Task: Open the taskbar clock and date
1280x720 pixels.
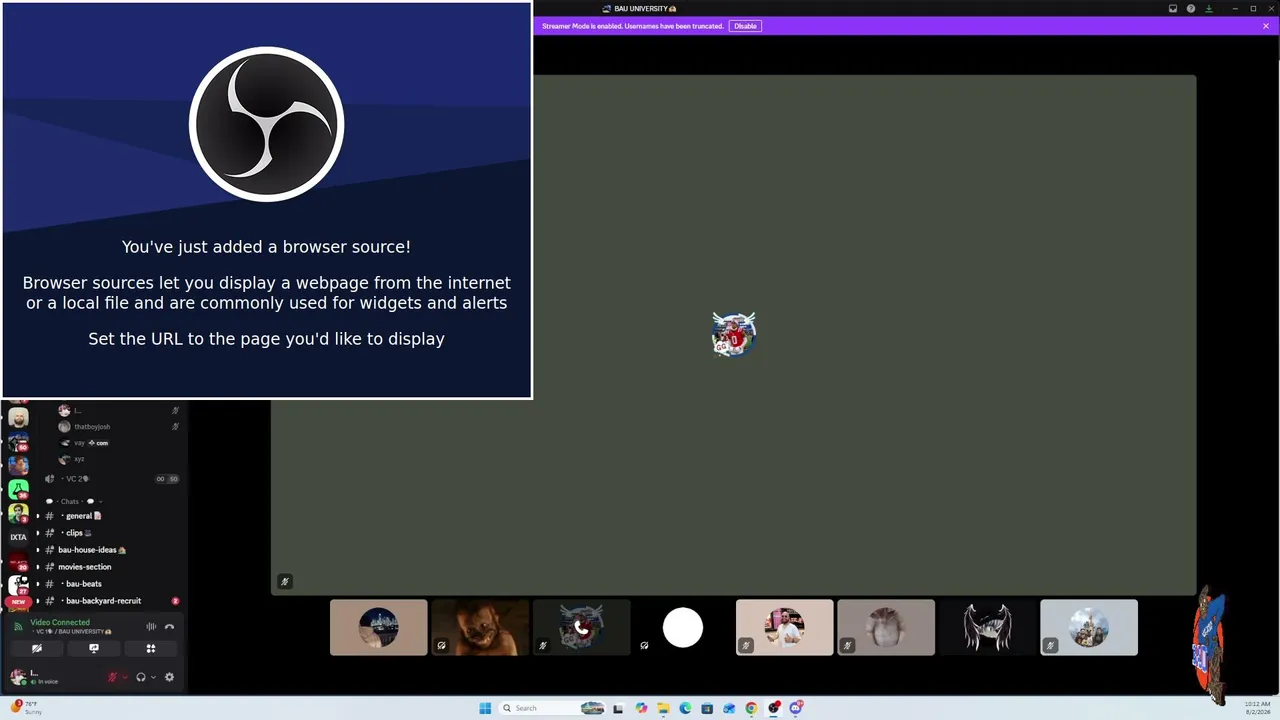Action: (x=1258, y=708)
